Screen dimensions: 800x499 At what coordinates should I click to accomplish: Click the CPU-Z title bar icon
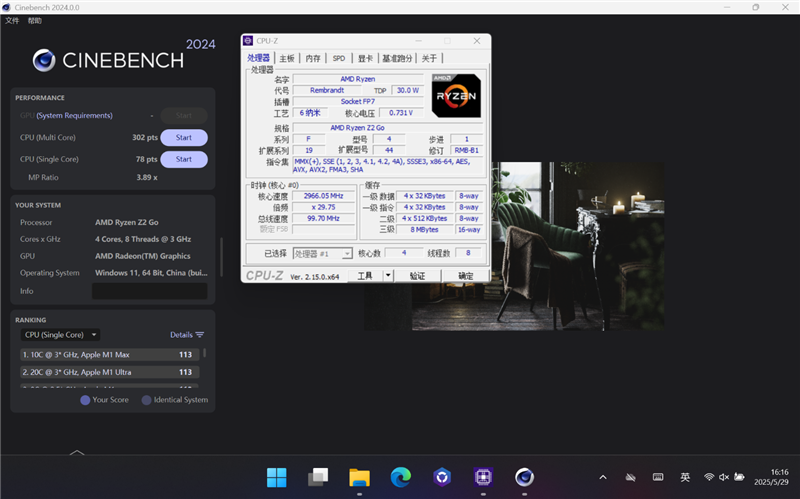(248, 41)
